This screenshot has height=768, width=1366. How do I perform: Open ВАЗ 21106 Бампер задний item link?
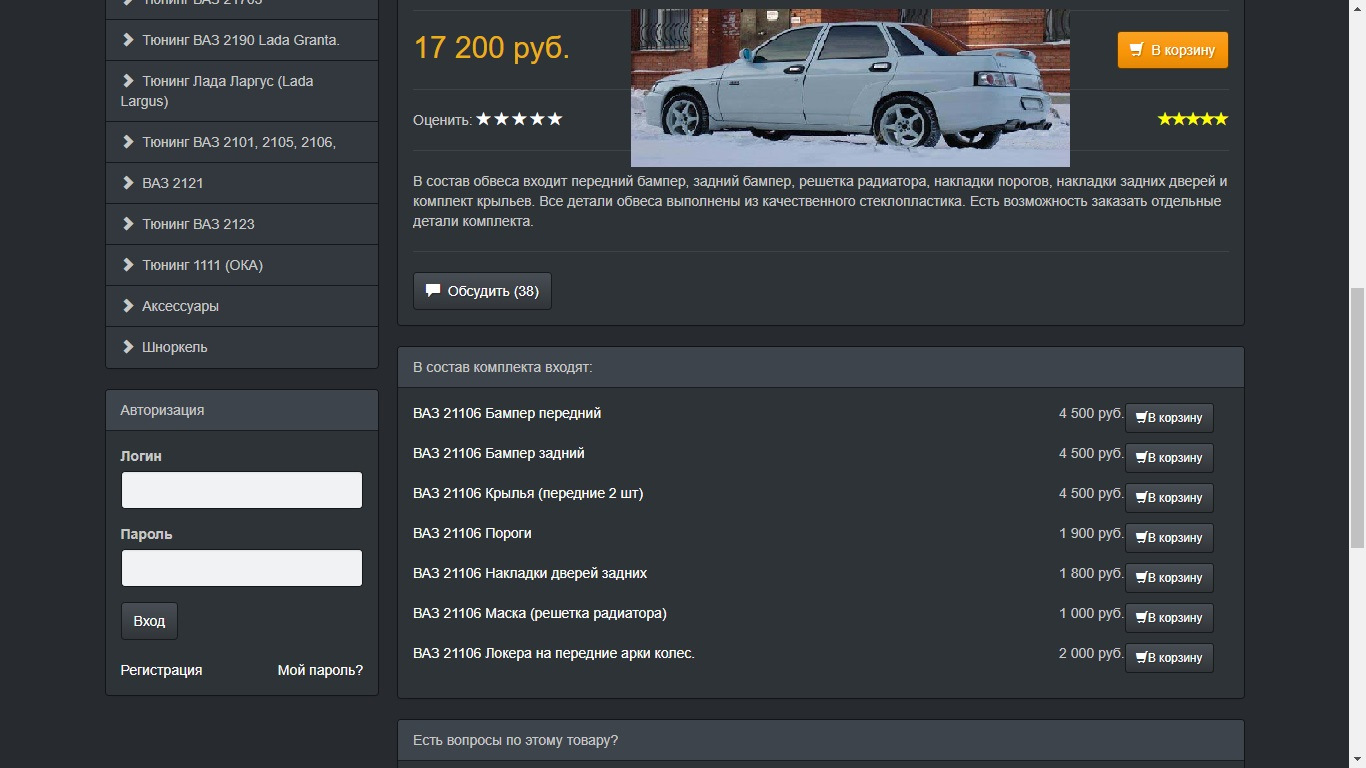tap(499, 453)
